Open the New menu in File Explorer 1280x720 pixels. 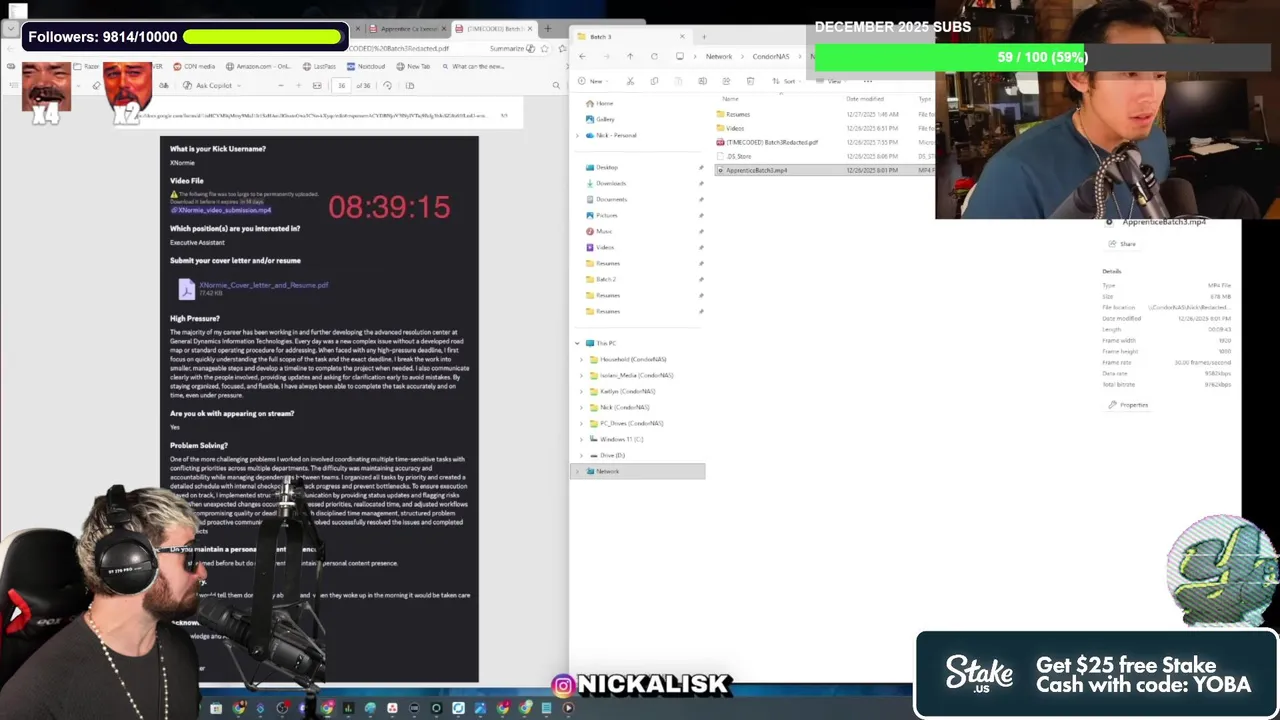tap(594, 81)
